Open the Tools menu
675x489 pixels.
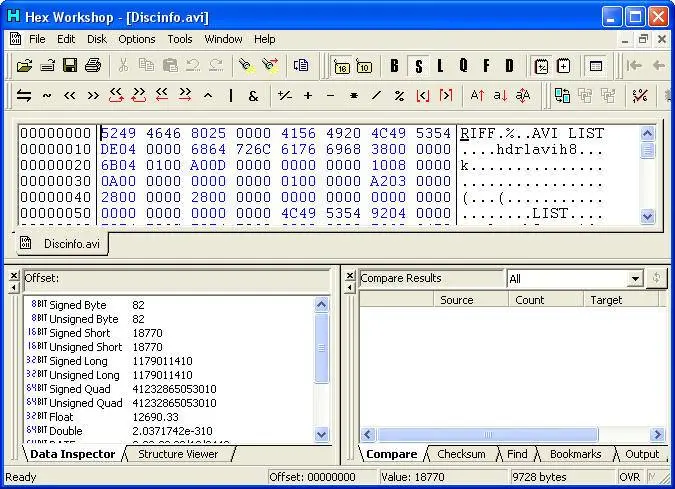(180, 39)
